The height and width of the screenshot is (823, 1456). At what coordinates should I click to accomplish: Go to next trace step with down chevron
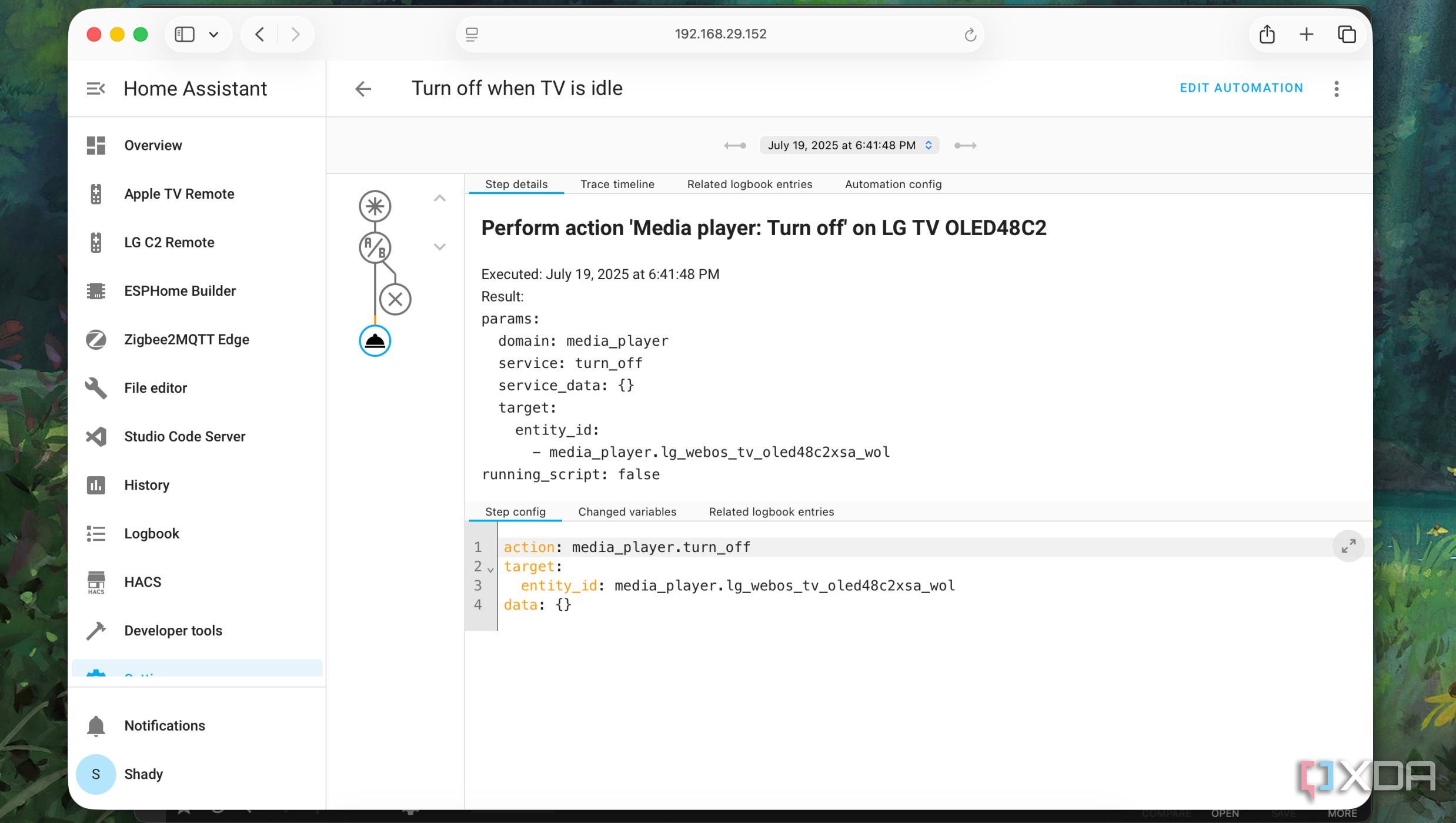(x=440, y=247)
